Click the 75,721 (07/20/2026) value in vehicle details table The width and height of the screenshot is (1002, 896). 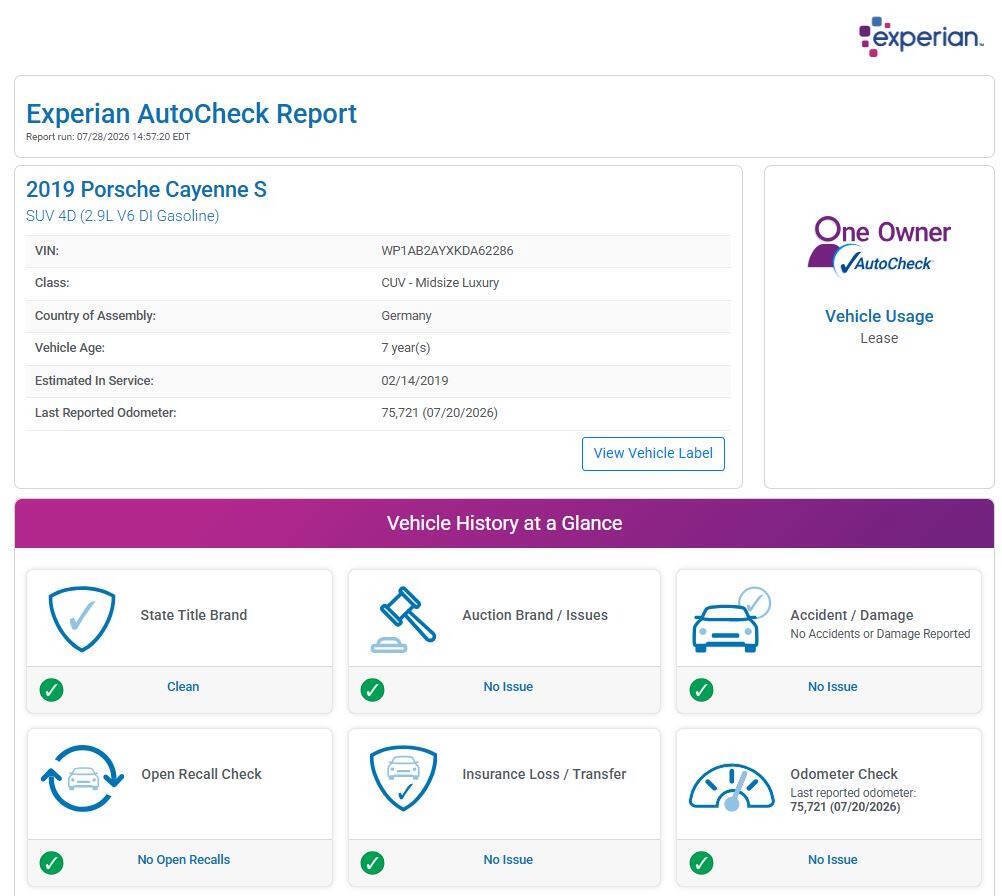439,413
